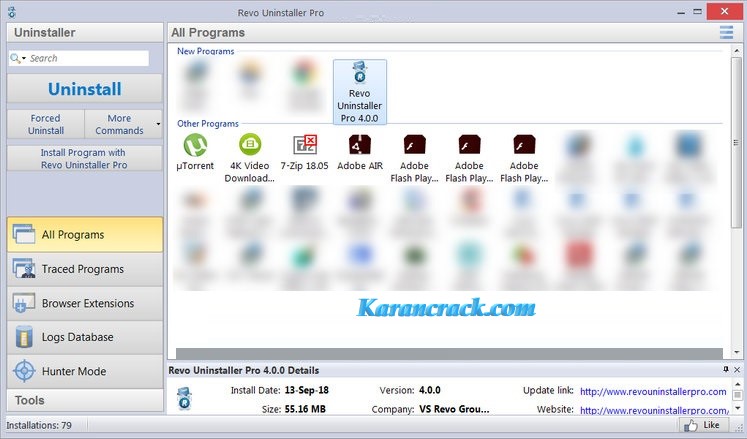Click the programs list vertical scrollbar thumb

[737, 143]
